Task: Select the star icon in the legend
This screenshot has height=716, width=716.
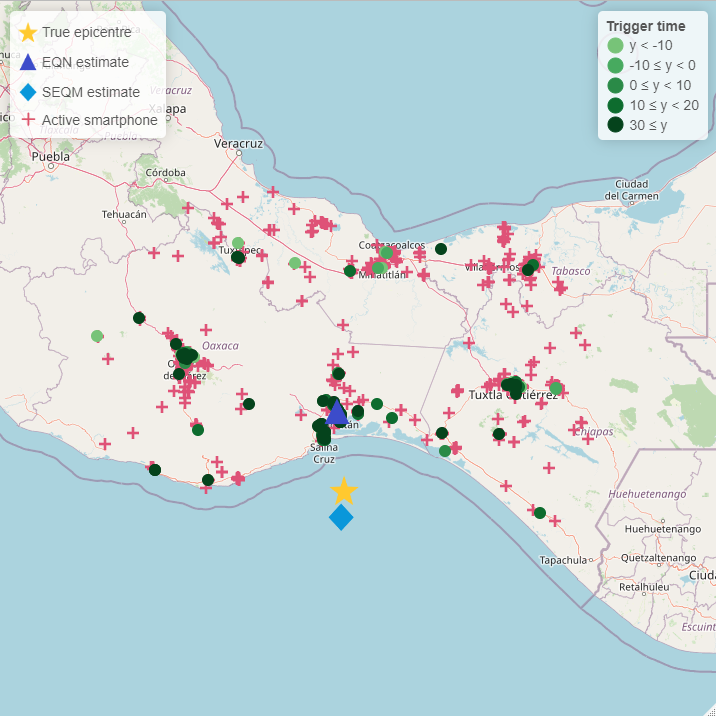Action: pos(28,32)
